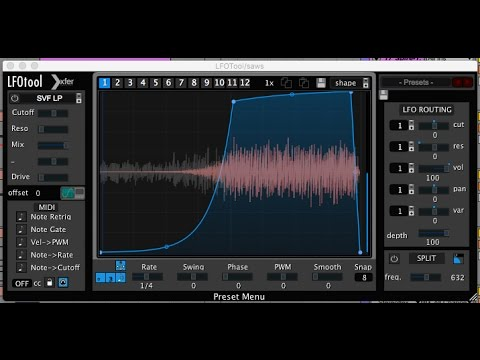Select LFO shape tab 1

105,83
